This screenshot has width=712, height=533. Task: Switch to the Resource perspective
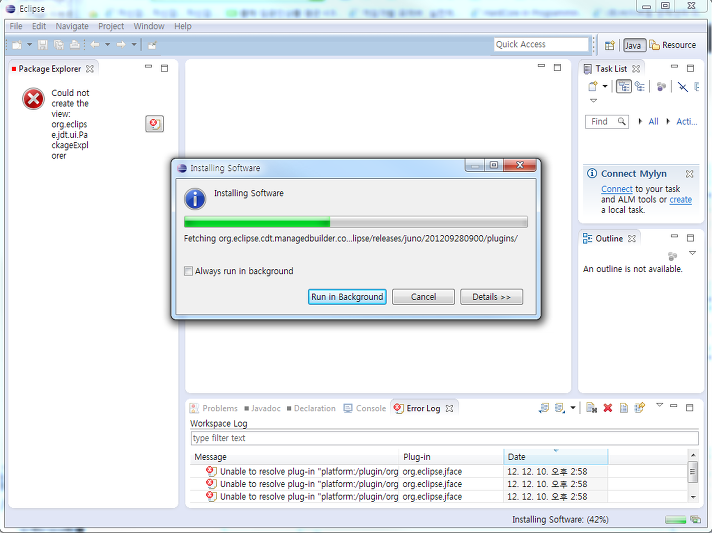point(673,45)
